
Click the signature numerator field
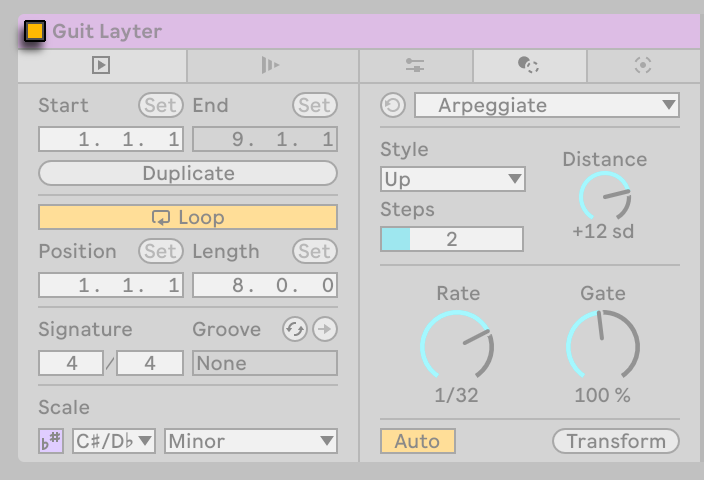coord(71,363)
